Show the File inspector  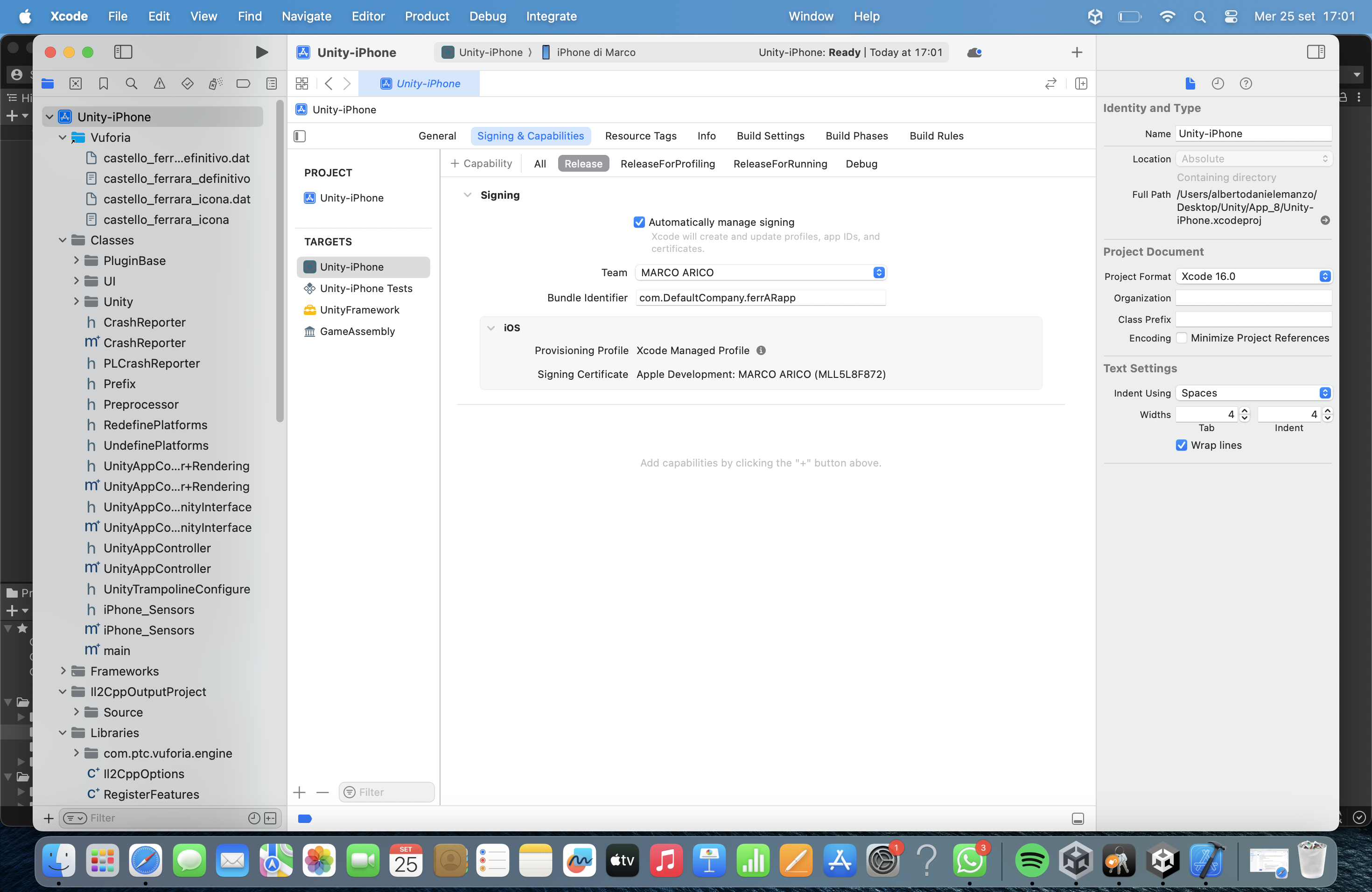[x=1190, y=84]
